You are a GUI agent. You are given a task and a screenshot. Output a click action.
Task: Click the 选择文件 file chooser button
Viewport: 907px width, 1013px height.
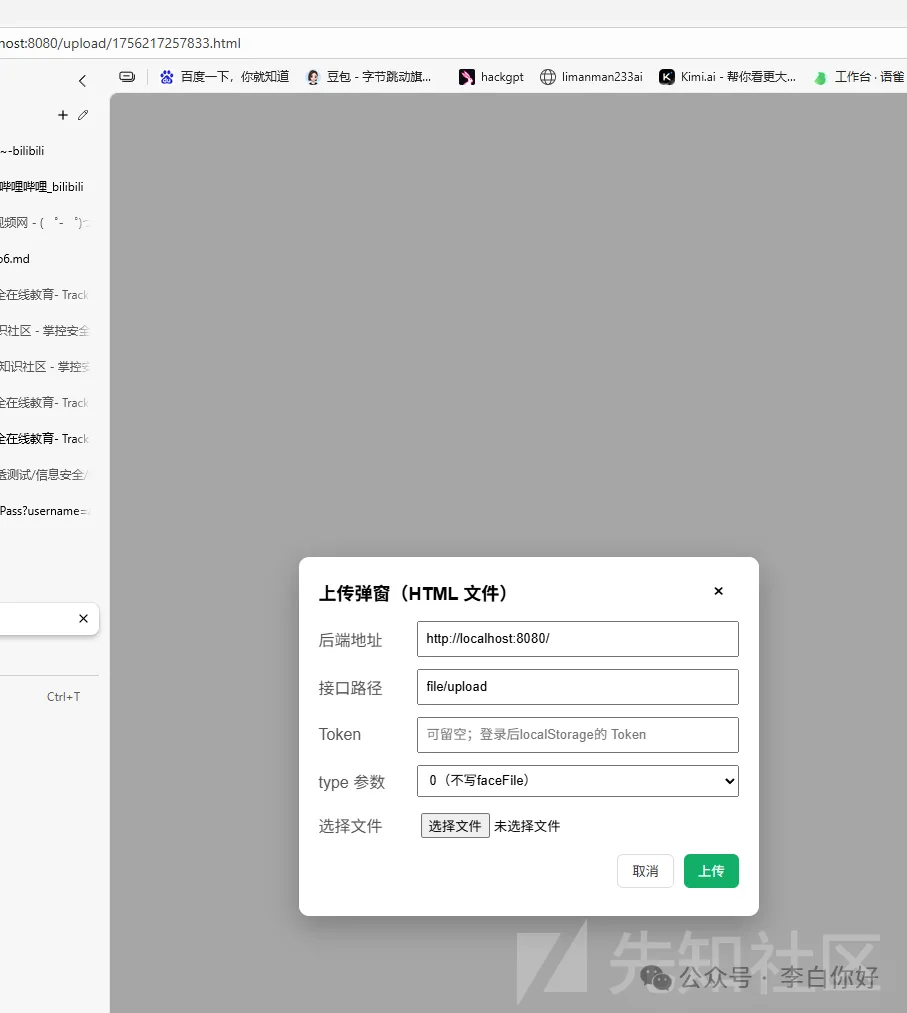coord(455,826)
